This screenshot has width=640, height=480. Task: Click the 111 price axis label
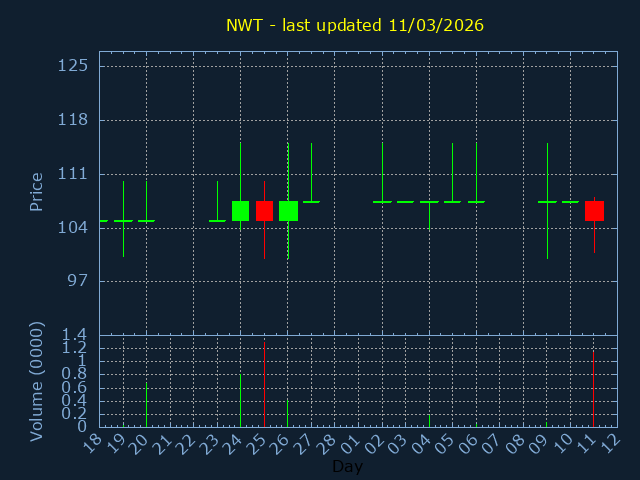[73, 174]
